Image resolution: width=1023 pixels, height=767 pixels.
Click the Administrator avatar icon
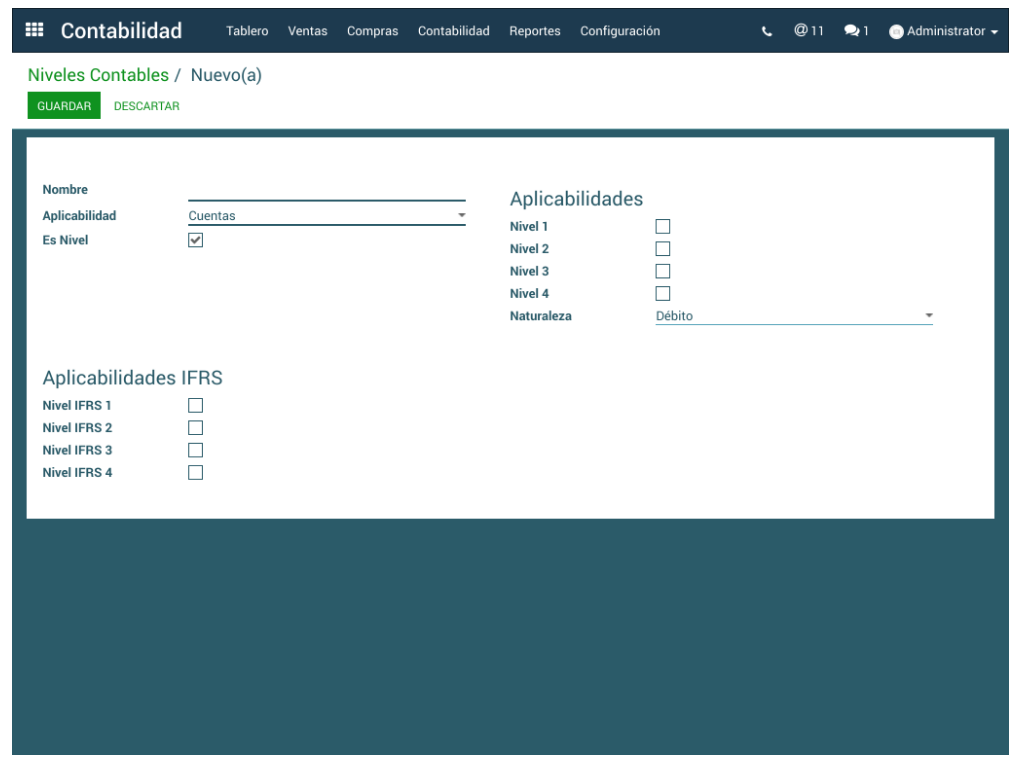click(x=896, y=32)
